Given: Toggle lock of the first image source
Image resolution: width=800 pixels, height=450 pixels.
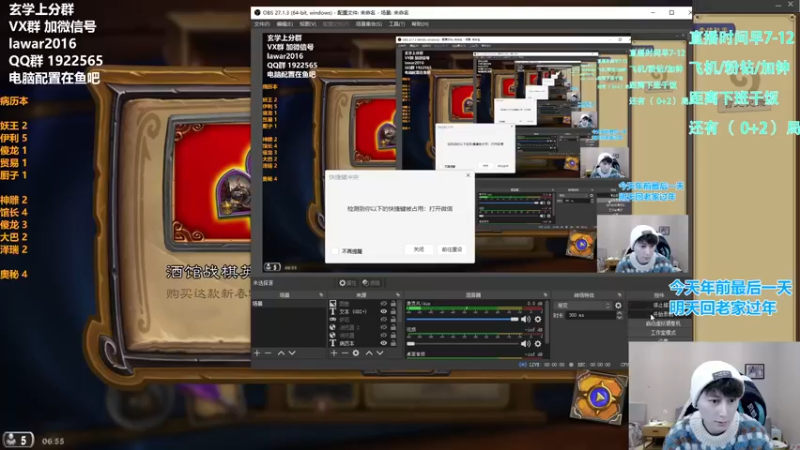Looking at the screenshot, I should coord(393,304).
